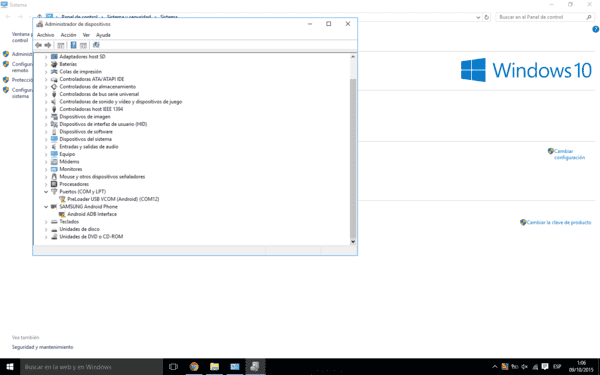Click the Baterías battery icon
The image size is (600, 375).
(54, 64)
